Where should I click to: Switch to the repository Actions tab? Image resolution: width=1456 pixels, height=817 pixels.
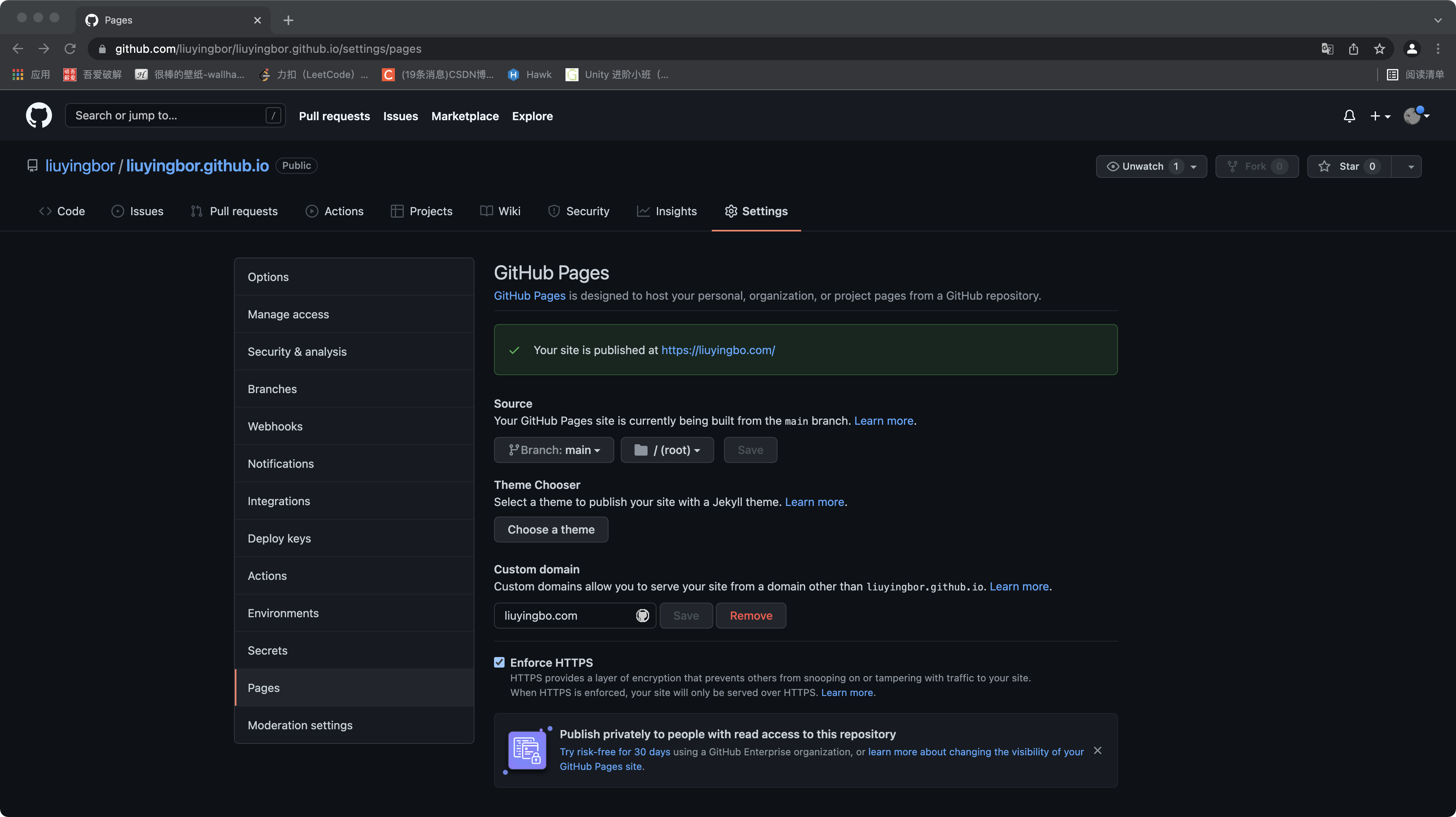tap(335, 211)
